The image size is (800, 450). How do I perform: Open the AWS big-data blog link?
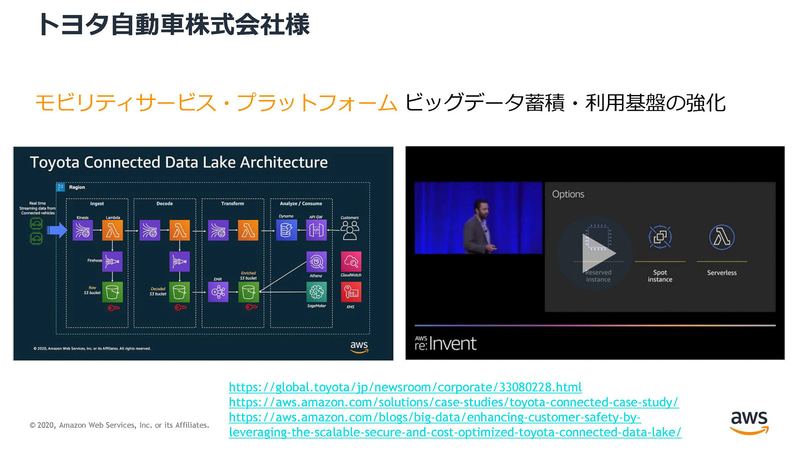[455, 424]
